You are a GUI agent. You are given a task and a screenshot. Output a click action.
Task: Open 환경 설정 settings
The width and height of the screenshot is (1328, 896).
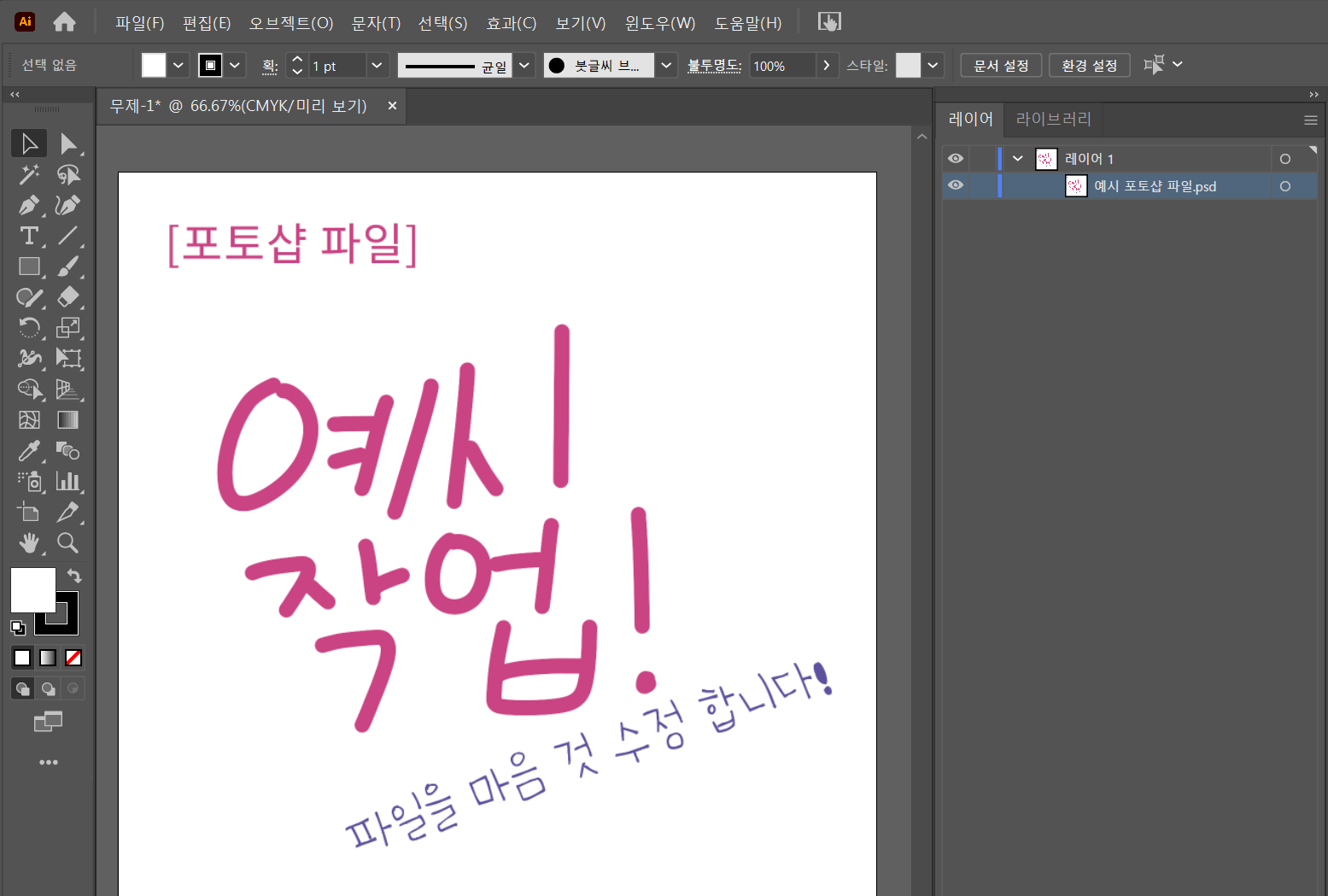[1089, 65]
